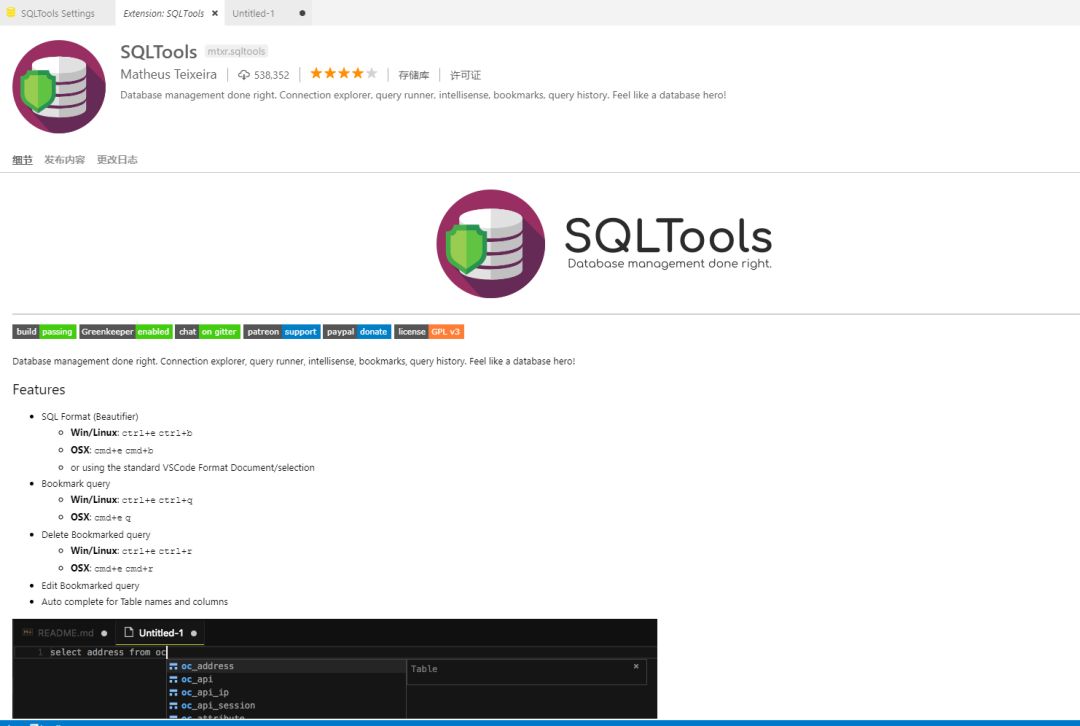Click the SQLTools extension title
The image size is (1080, 726).
pyautogui.click(x=158, y=52)
